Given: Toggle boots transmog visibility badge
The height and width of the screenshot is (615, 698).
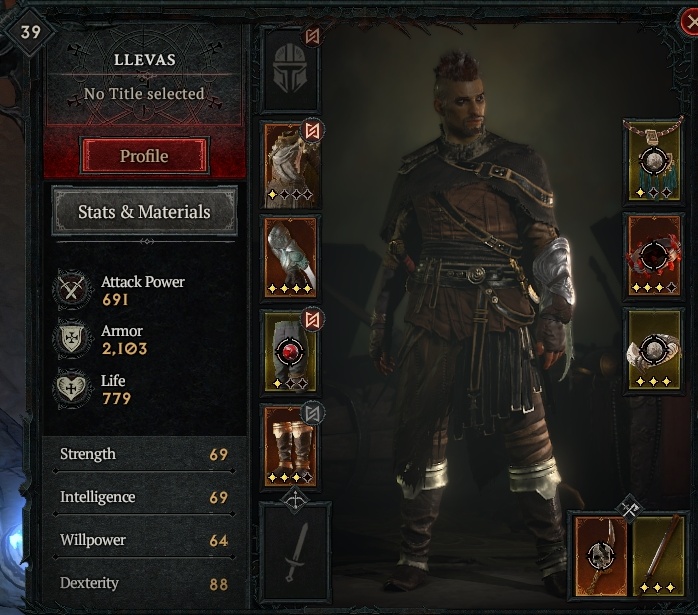Looking at the screenshot, I should coord(312,413).
